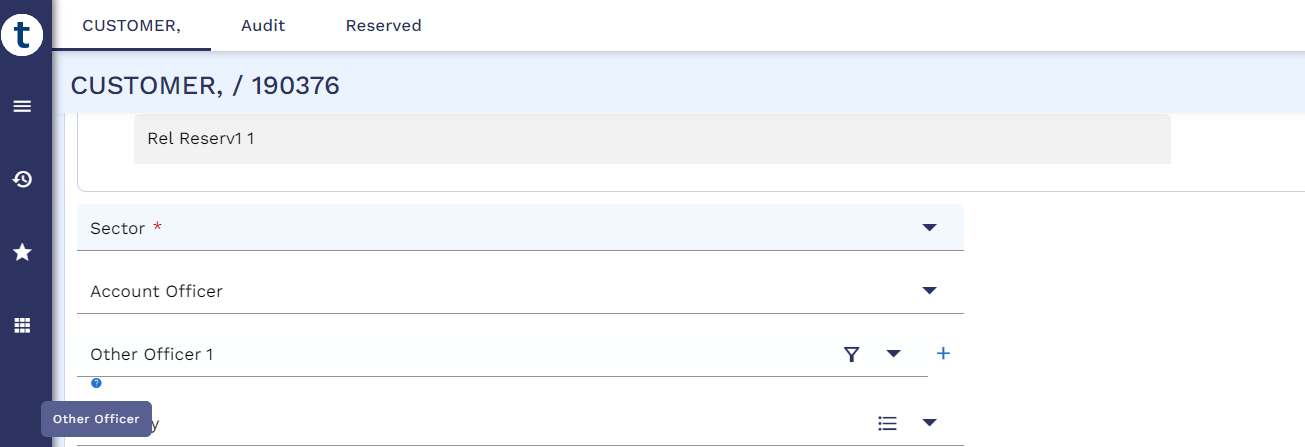Screen dimensions: 1305x447
Task: Switch to the Audit tab
Action: coord(263,26)
